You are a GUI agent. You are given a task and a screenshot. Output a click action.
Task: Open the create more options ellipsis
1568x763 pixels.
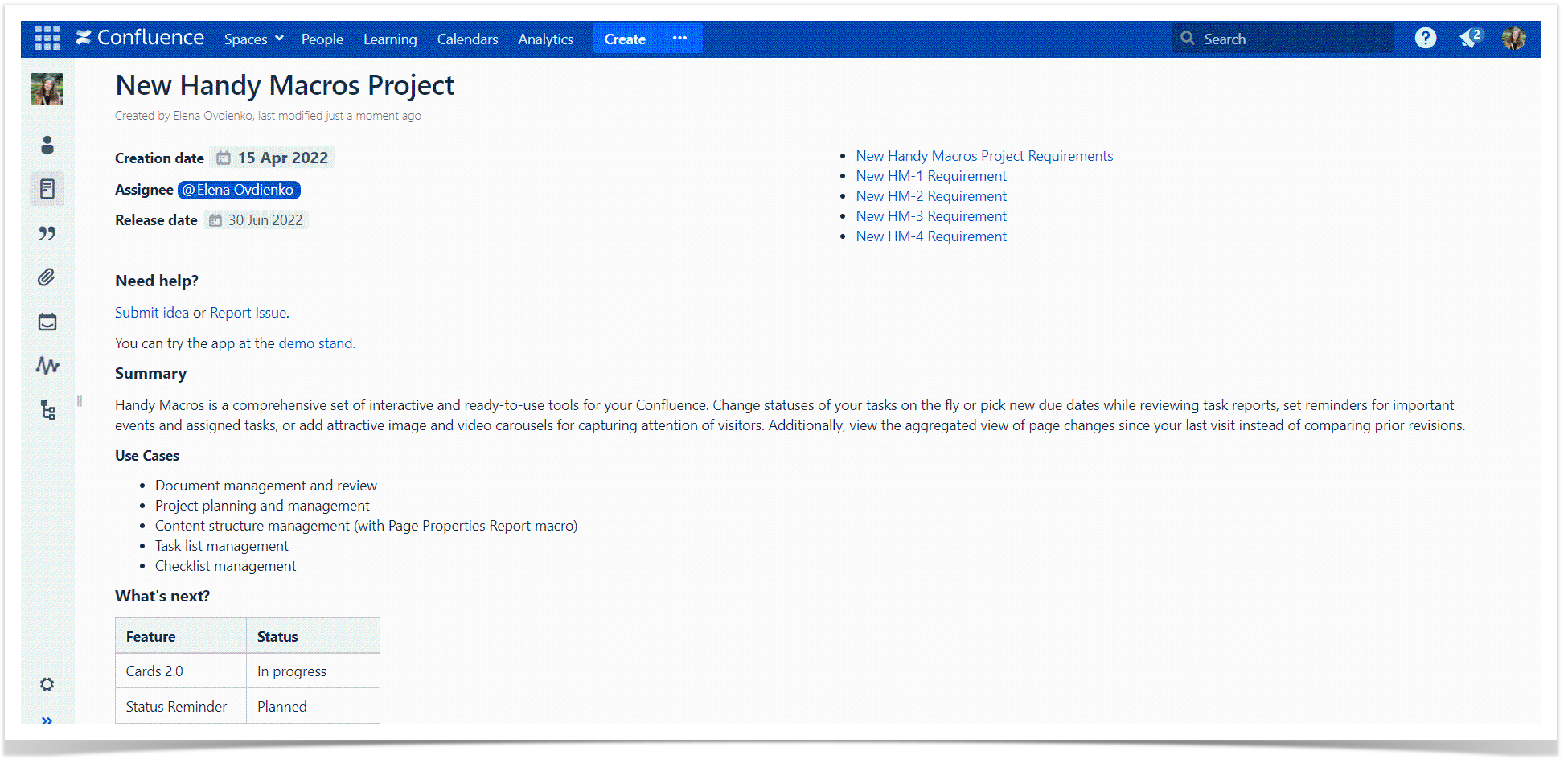pyautogui.click(x=680, y=38)
